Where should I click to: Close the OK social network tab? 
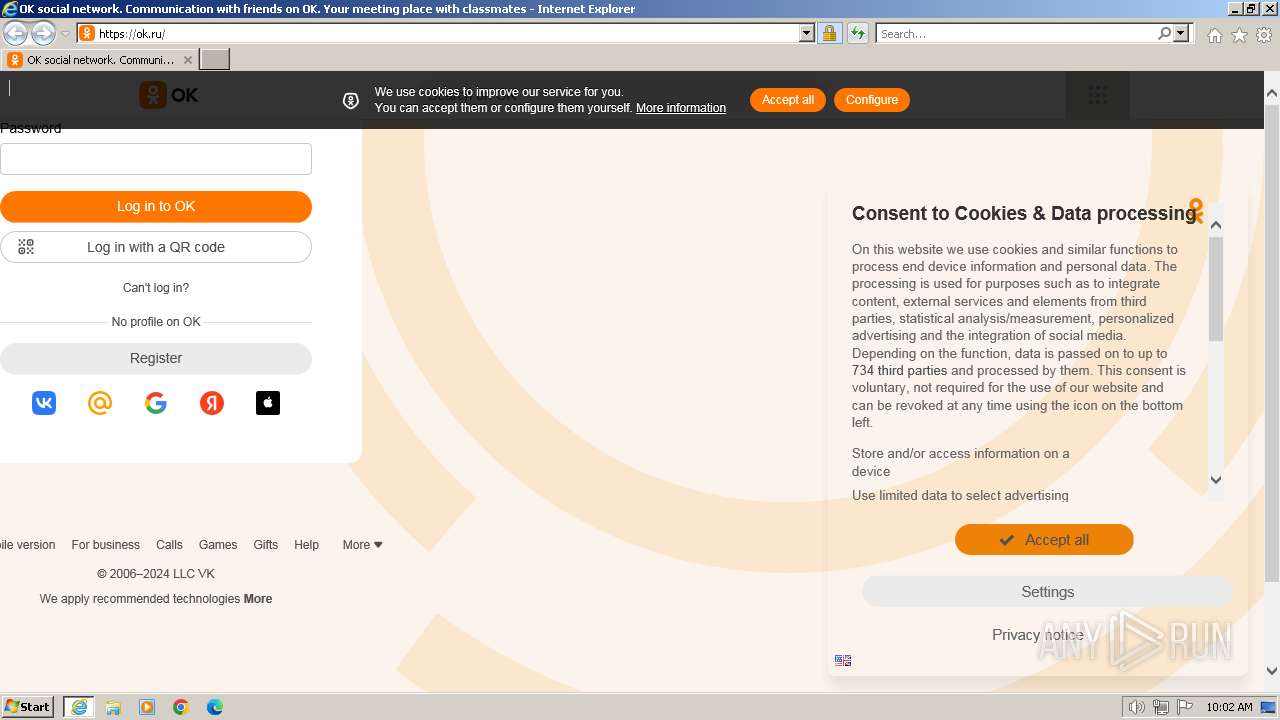click(187, 60)
